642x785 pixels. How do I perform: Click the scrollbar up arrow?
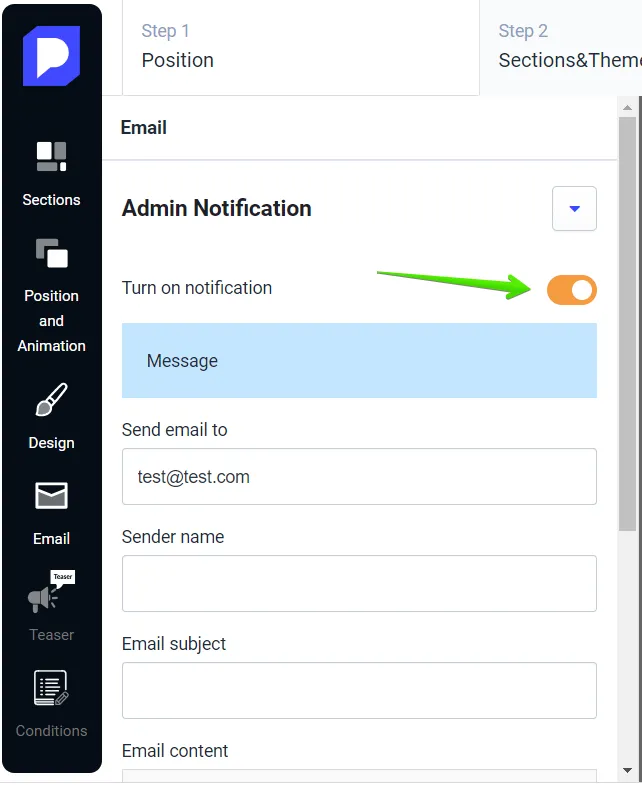[627, 108]
